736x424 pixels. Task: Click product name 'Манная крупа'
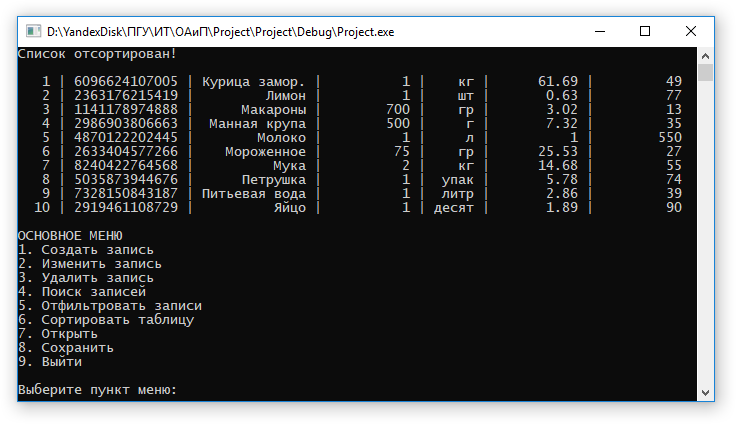click(x=257, y=124)
